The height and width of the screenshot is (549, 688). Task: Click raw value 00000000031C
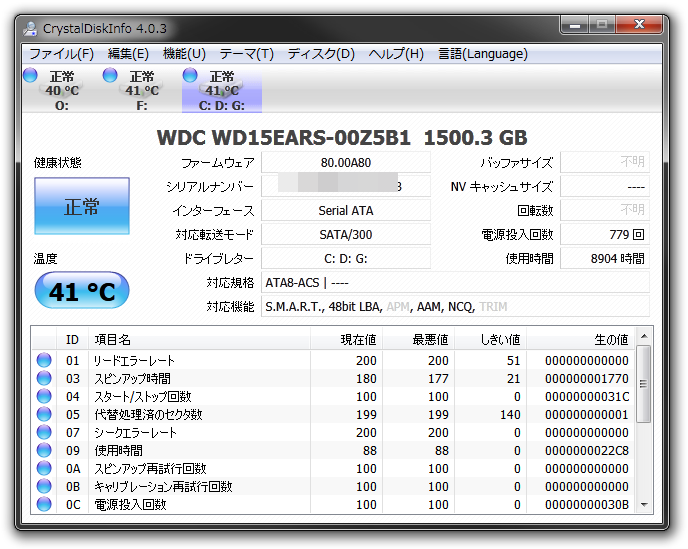tap(587, 397)
